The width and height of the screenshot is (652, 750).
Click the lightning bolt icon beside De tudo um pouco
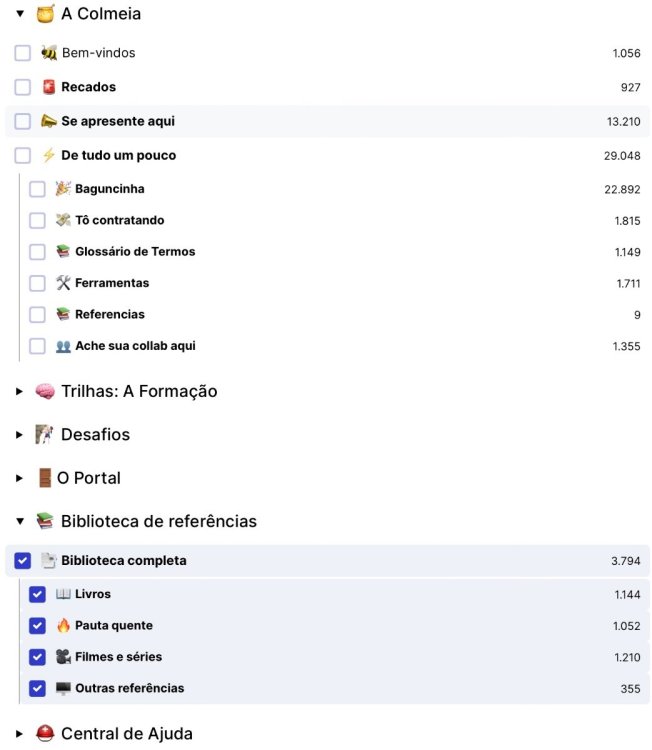pos(49,156)
